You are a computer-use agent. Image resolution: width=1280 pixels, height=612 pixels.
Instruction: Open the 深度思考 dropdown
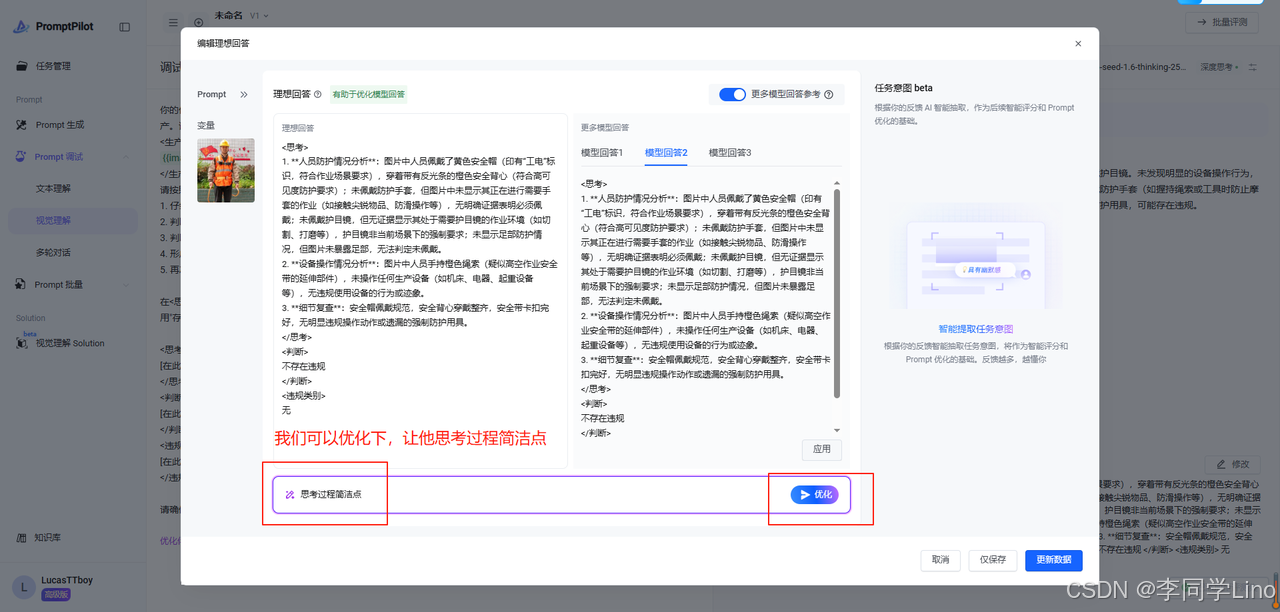click(1217, 67)
